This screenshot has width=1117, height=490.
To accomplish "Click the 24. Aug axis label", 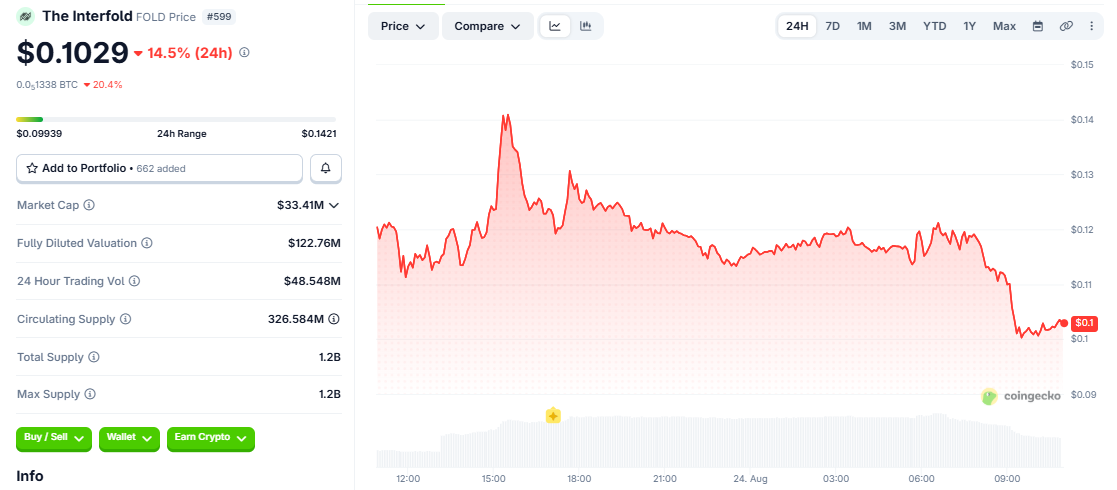I will [750, 479].
